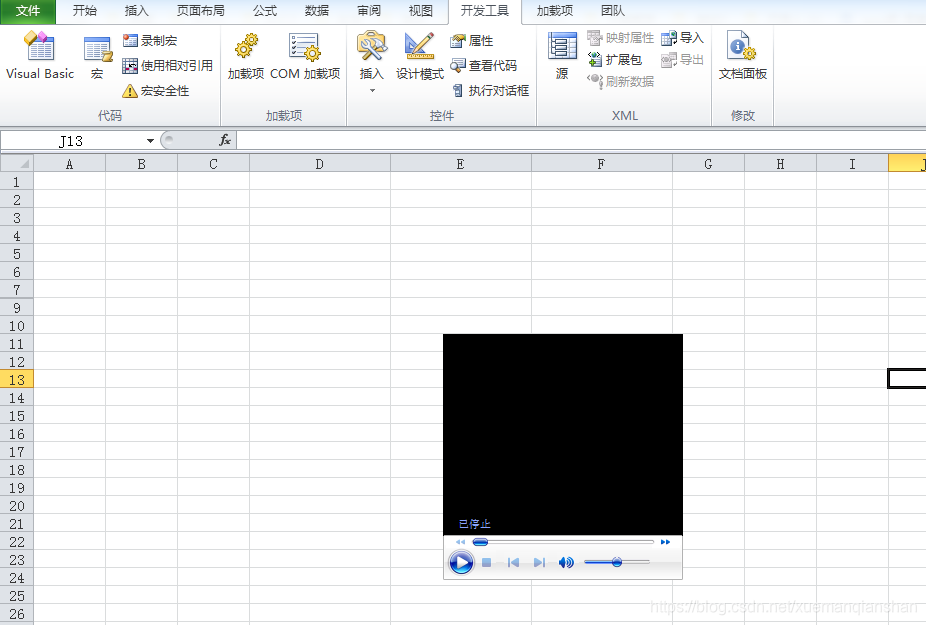Click the media seek progress bar
Screen dimensions: 926x625
click(x=563, y=542)
